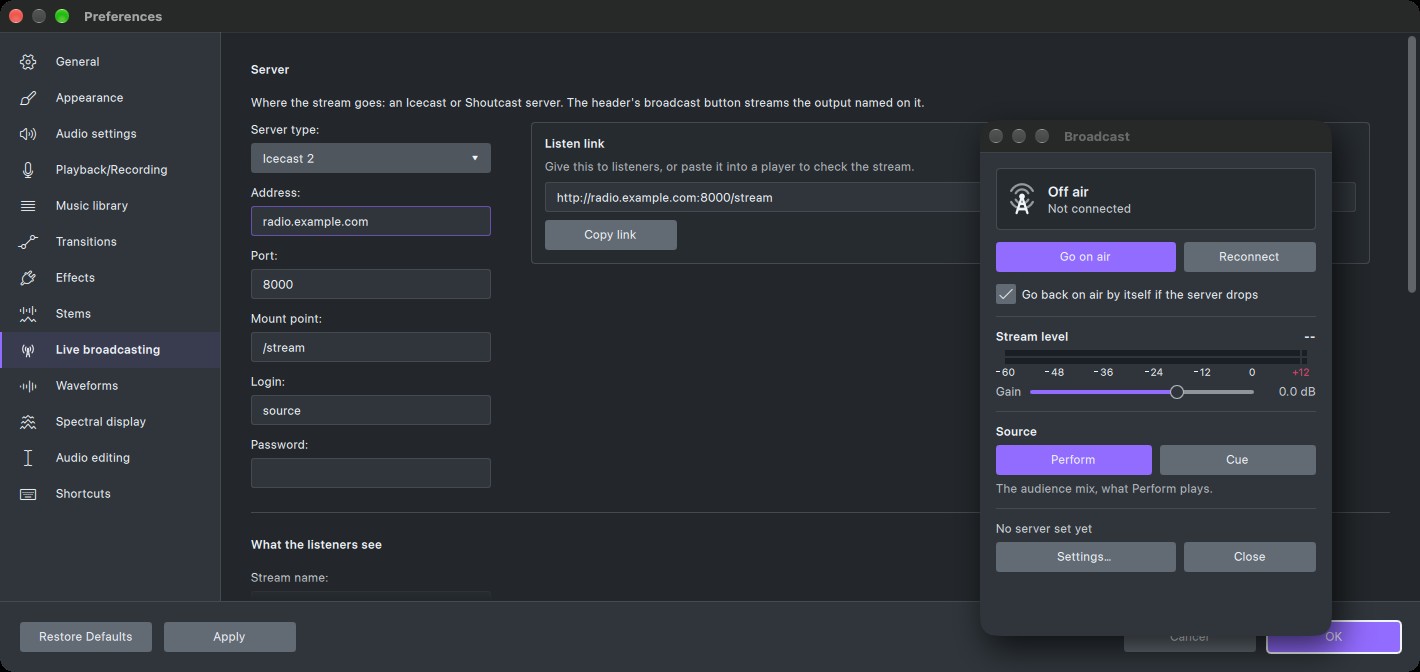Switch to Audio settings page
The image size is (1420, 672).
pos(110,134)
